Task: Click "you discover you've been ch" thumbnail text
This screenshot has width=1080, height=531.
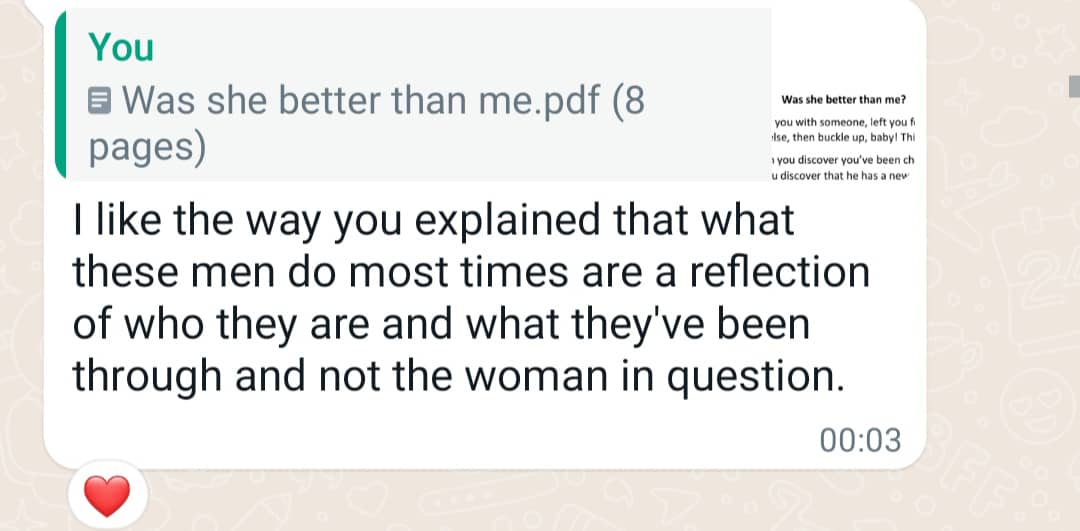Action: (x=843, y=161)
